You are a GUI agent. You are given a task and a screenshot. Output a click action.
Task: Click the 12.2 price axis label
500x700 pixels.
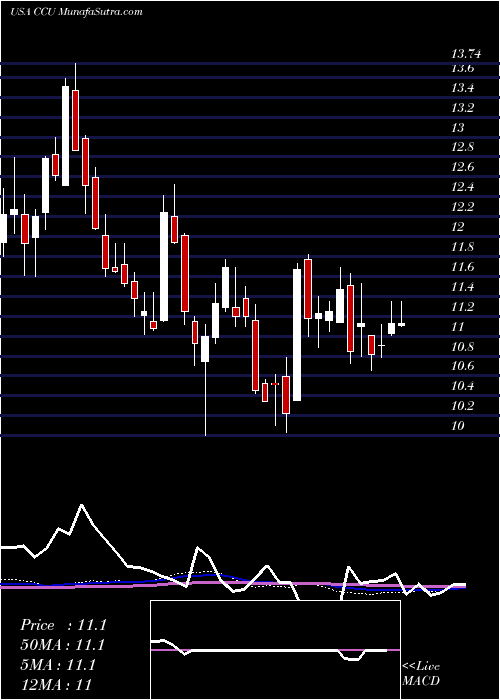pyautogui.click(x=462, y=208)
